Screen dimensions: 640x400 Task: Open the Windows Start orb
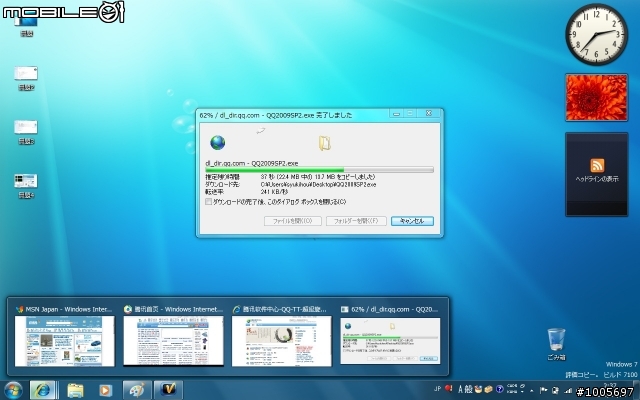[x=13, y=390]
